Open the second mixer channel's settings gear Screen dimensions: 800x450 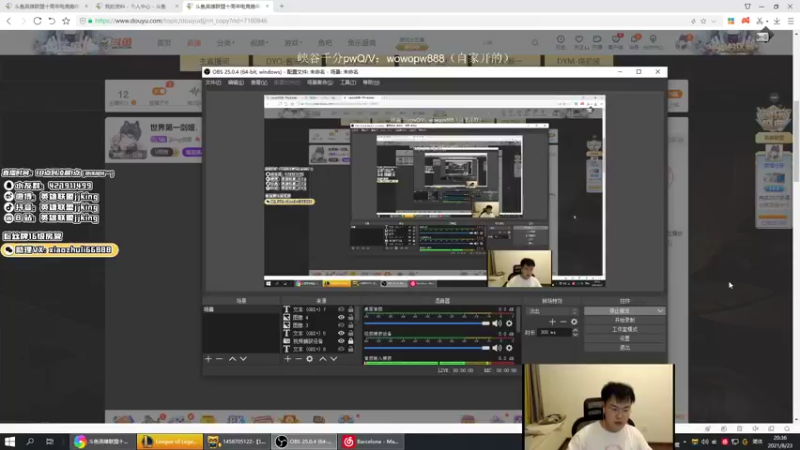point(509,348)
